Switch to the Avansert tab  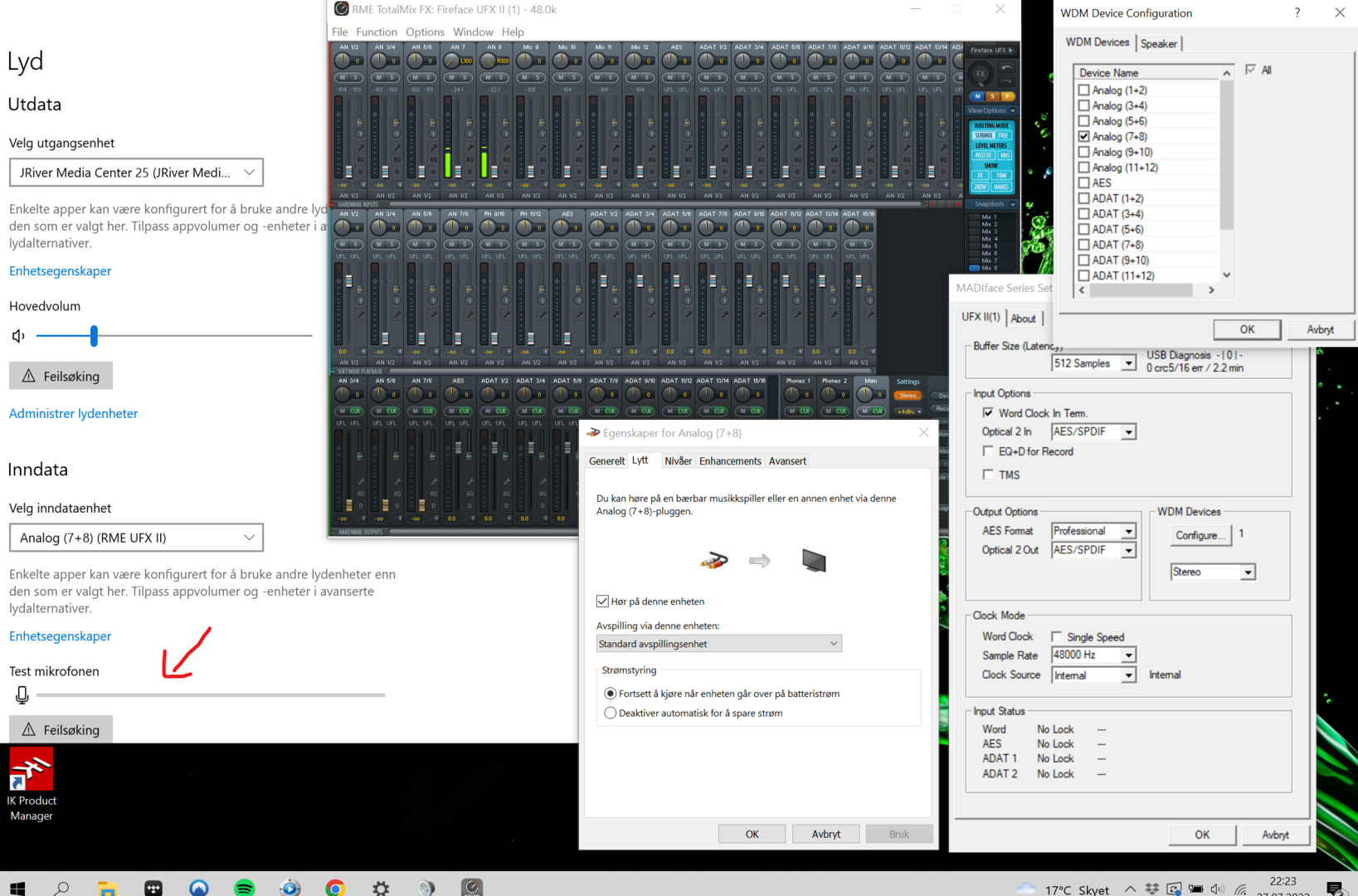tap(787, 461)
